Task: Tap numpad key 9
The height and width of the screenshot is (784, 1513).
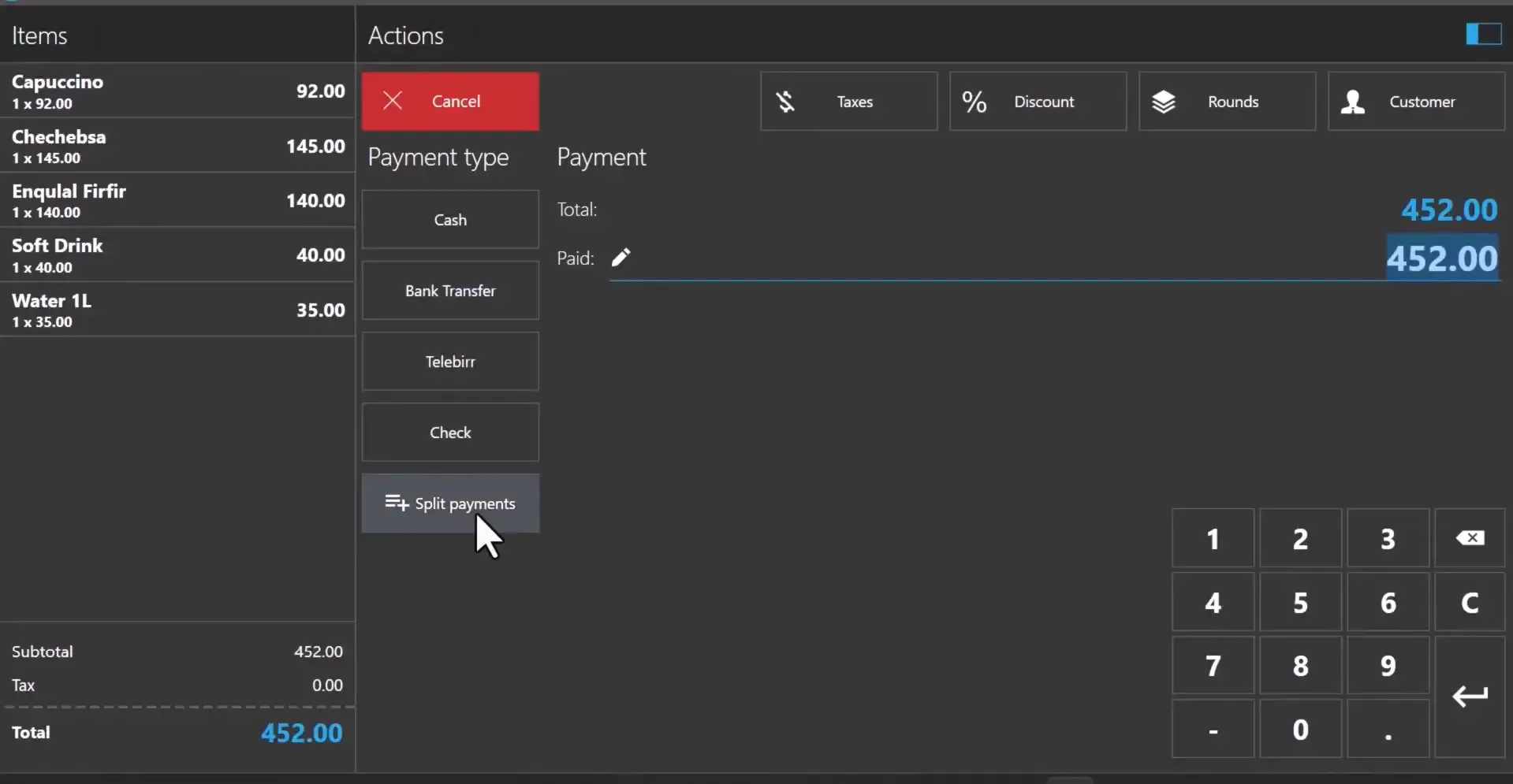Action: (1388, 665)
